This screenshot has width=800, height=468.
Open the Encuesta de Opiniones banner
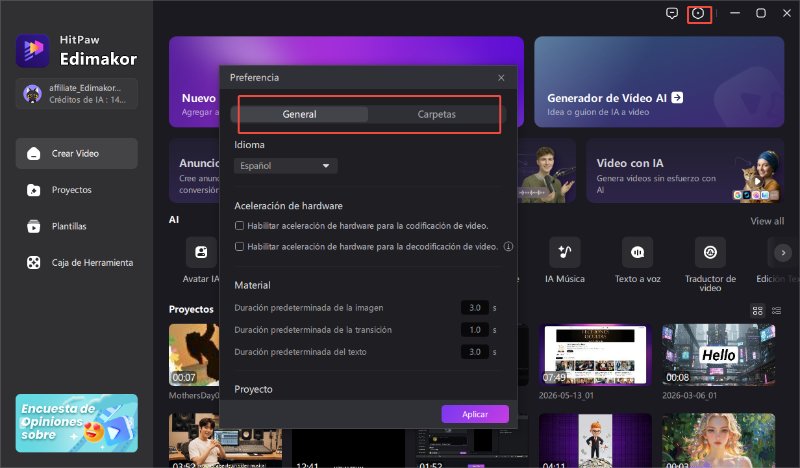coord(77,423)
